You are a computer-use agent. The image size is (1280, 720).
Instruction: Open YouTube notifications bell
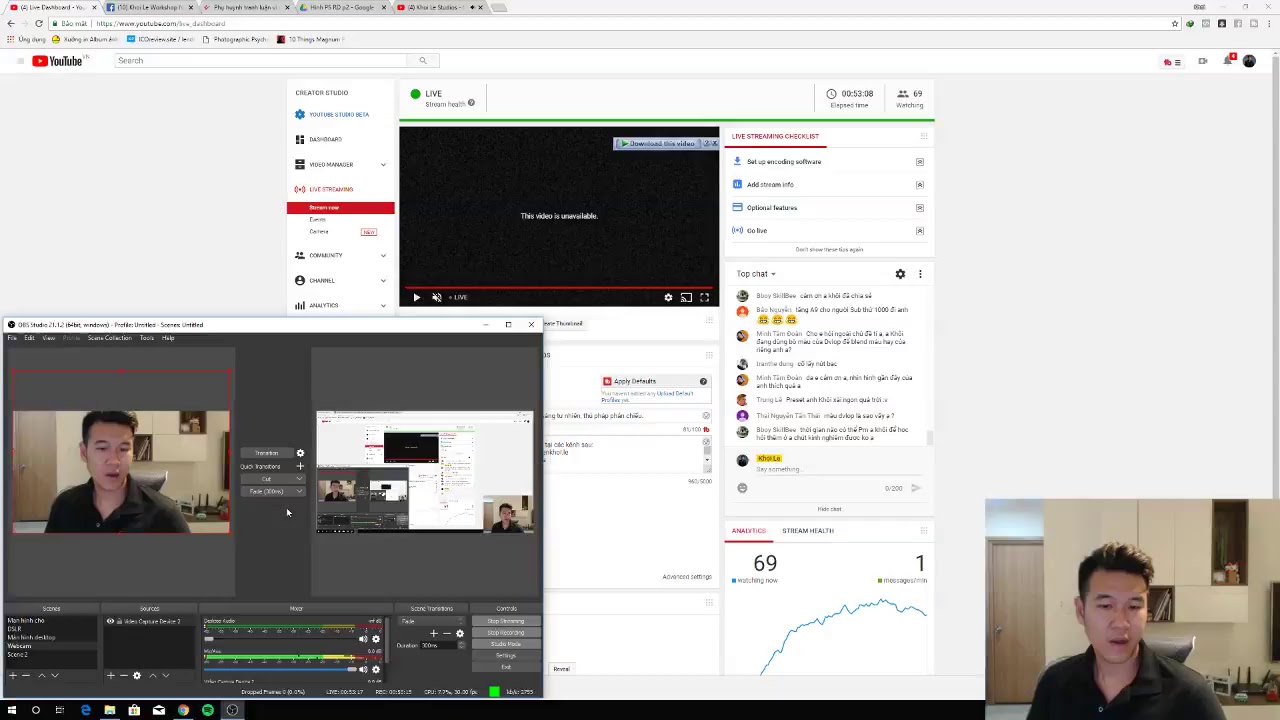(x=1228, y=61)
